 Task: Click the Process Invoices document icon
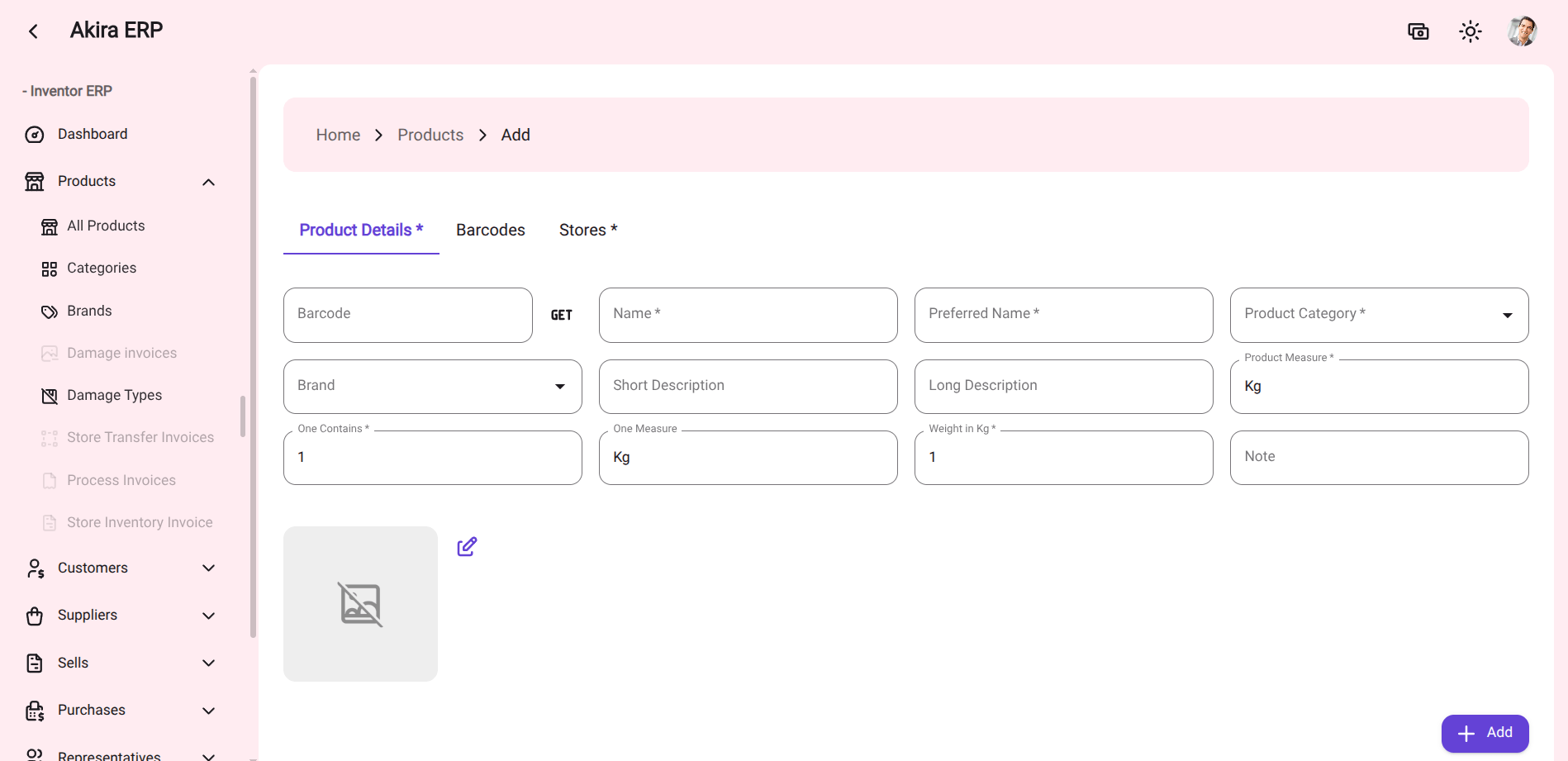[50, 481]
